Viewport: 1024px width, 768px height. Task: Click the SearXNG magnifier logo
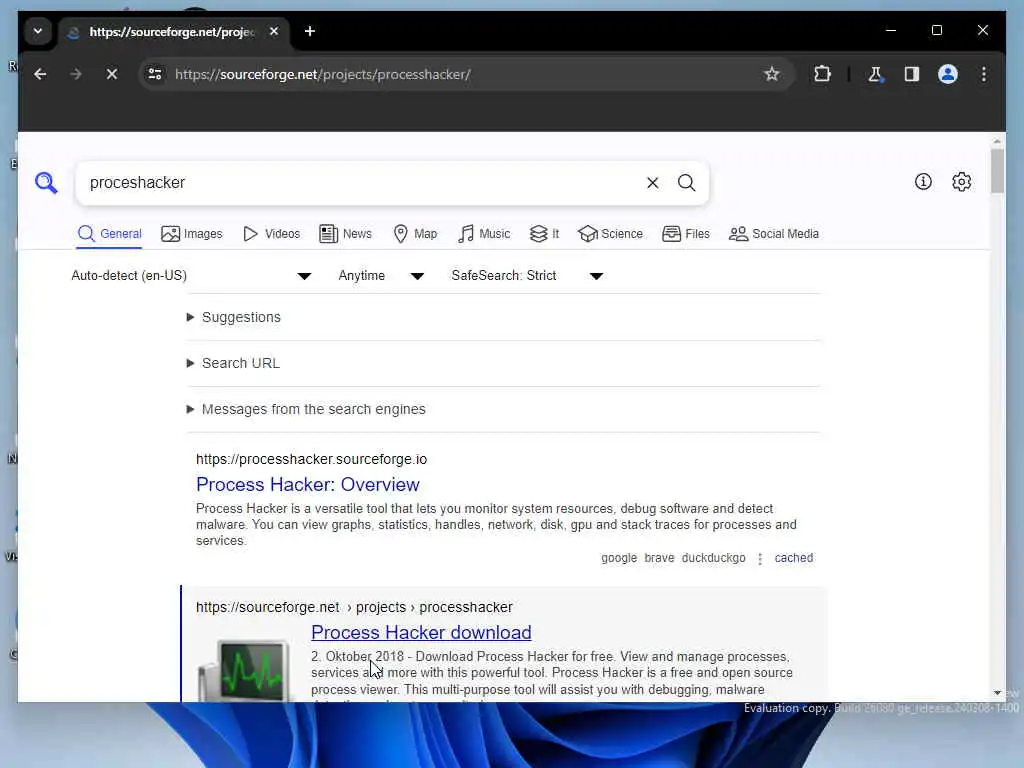(x=46, y=183)
